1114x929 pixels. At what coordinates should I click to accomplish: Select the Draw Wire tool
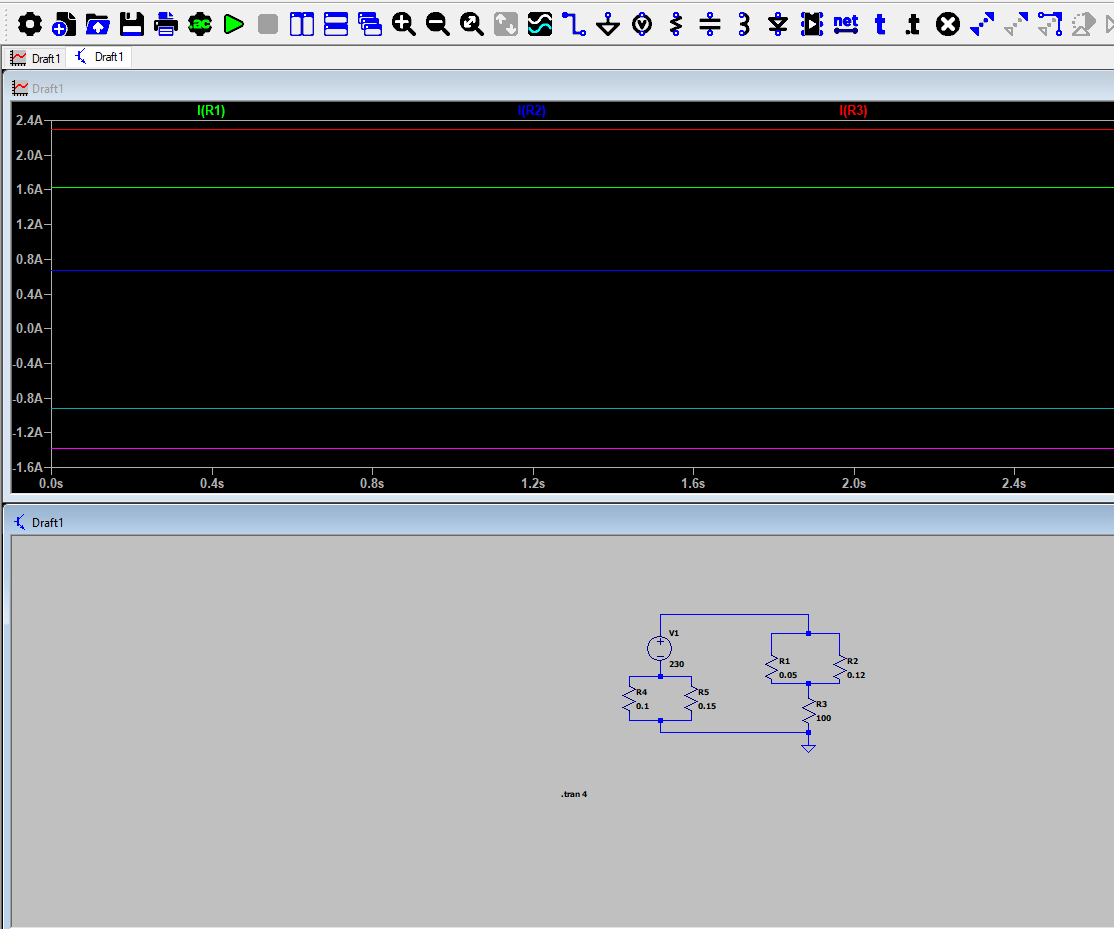click(x=574, y=24)
